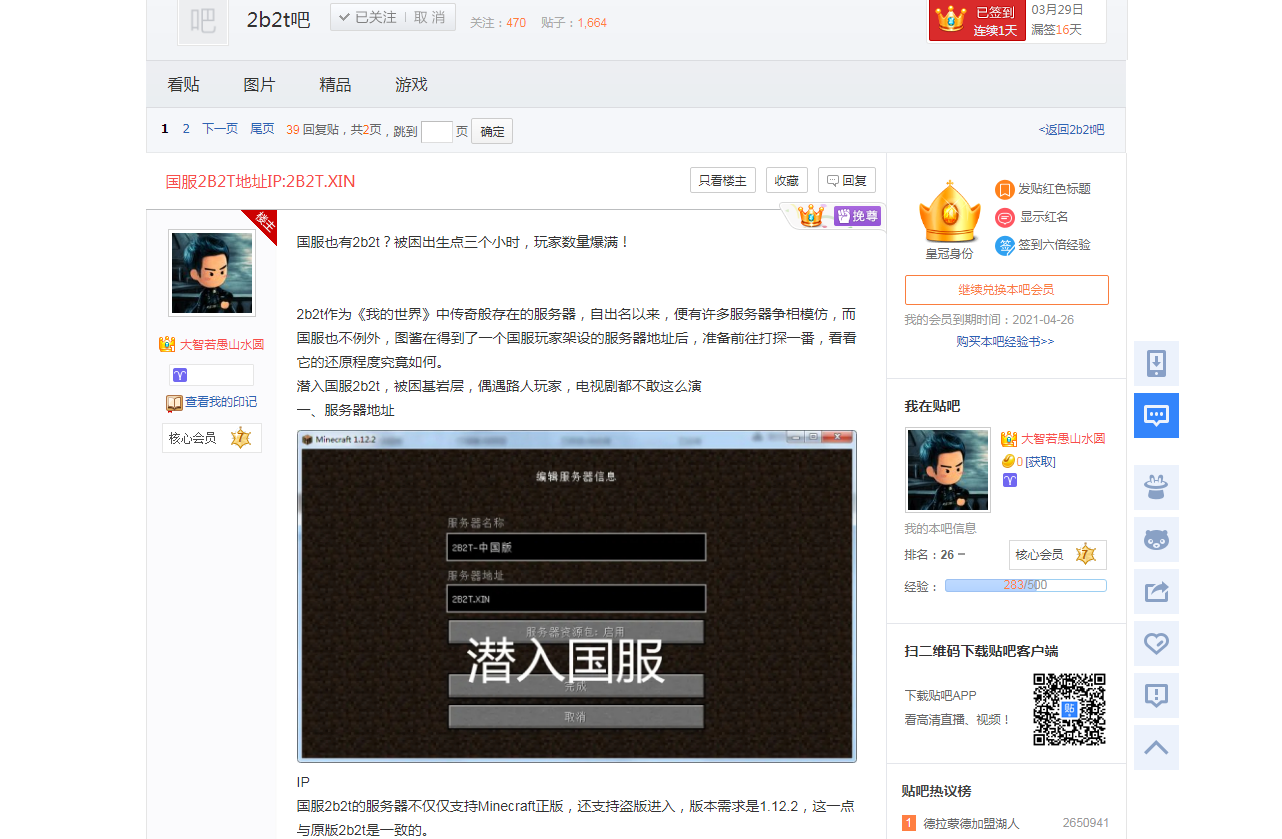Click the QR code for Tieba app
The image size is (1282, 839).
pos(1069,709)
